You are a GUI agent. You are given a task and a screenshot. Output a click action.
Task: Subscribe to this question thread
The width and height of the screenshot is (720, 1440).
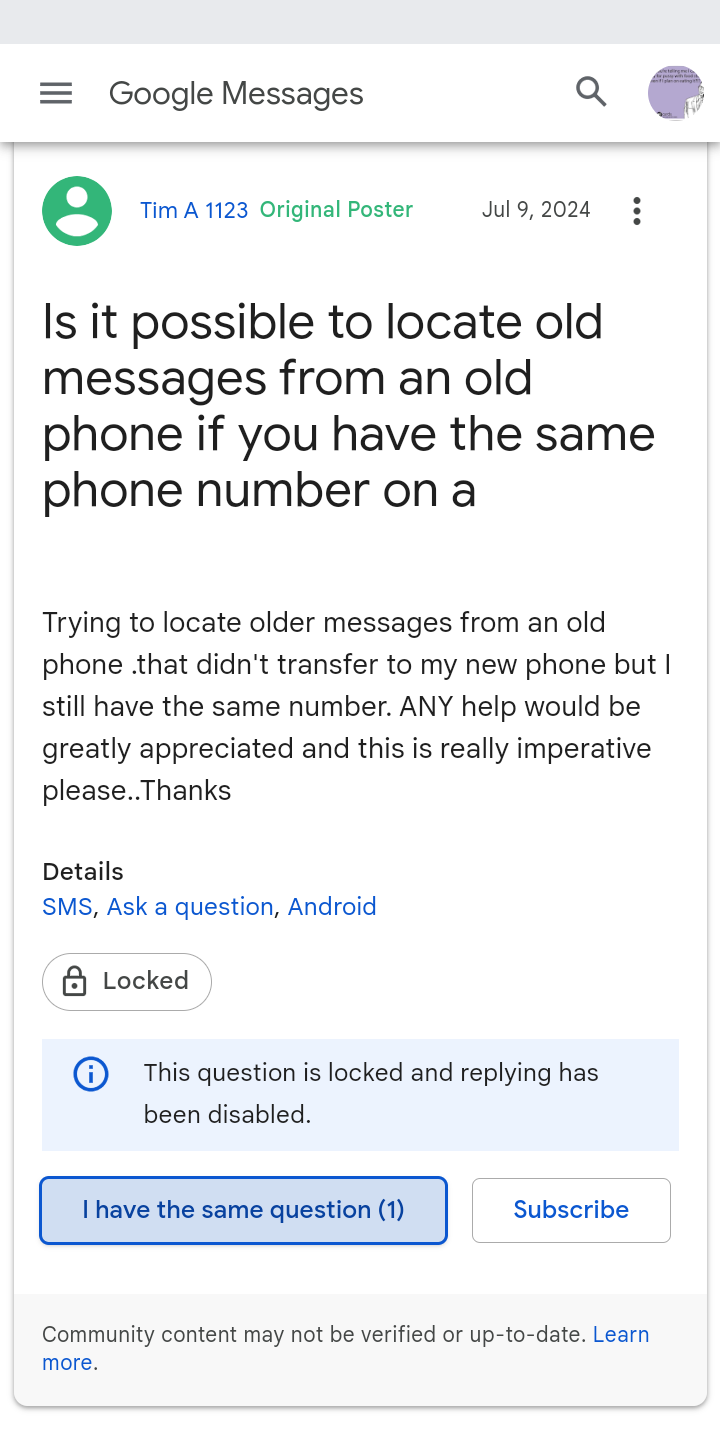click(x=571, y=1210)
